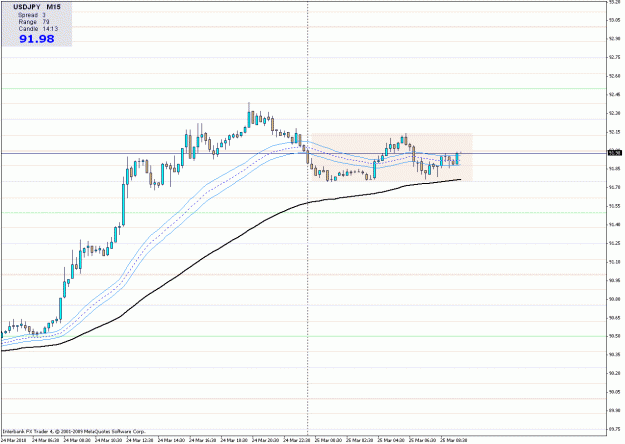Image resolution: width=625 pixels, height=444 pixels.
Task: Click the large blue 91.98 price
Action: [x=37, y=39]
